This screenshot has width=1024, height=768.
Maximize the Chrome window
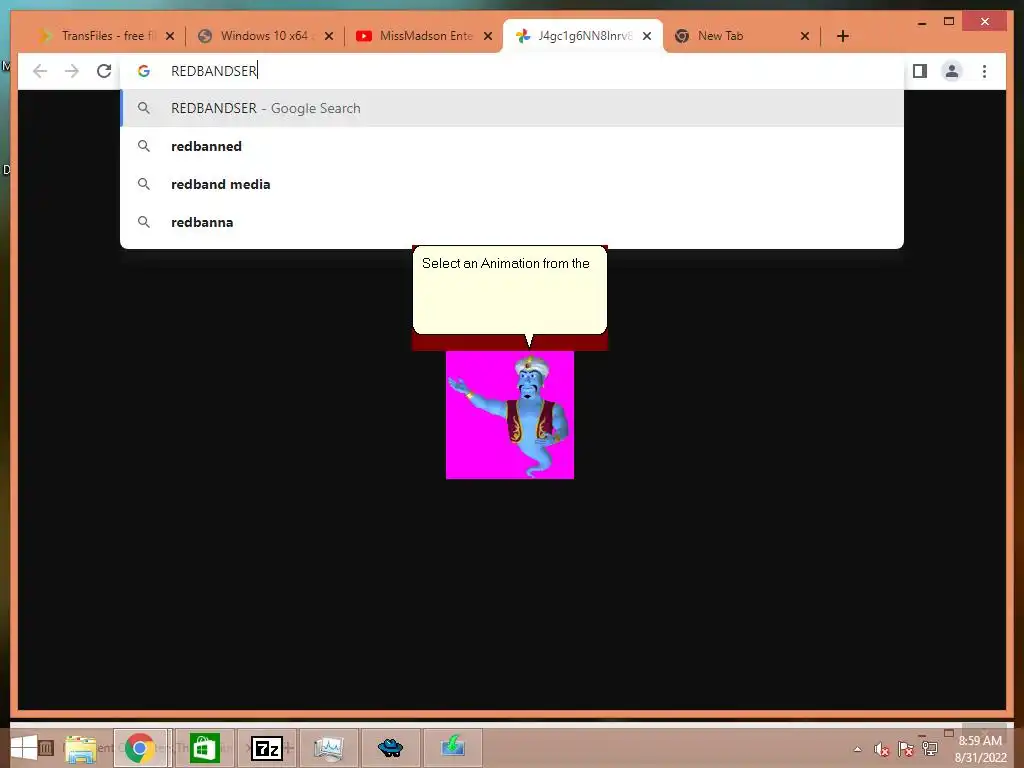949,22
